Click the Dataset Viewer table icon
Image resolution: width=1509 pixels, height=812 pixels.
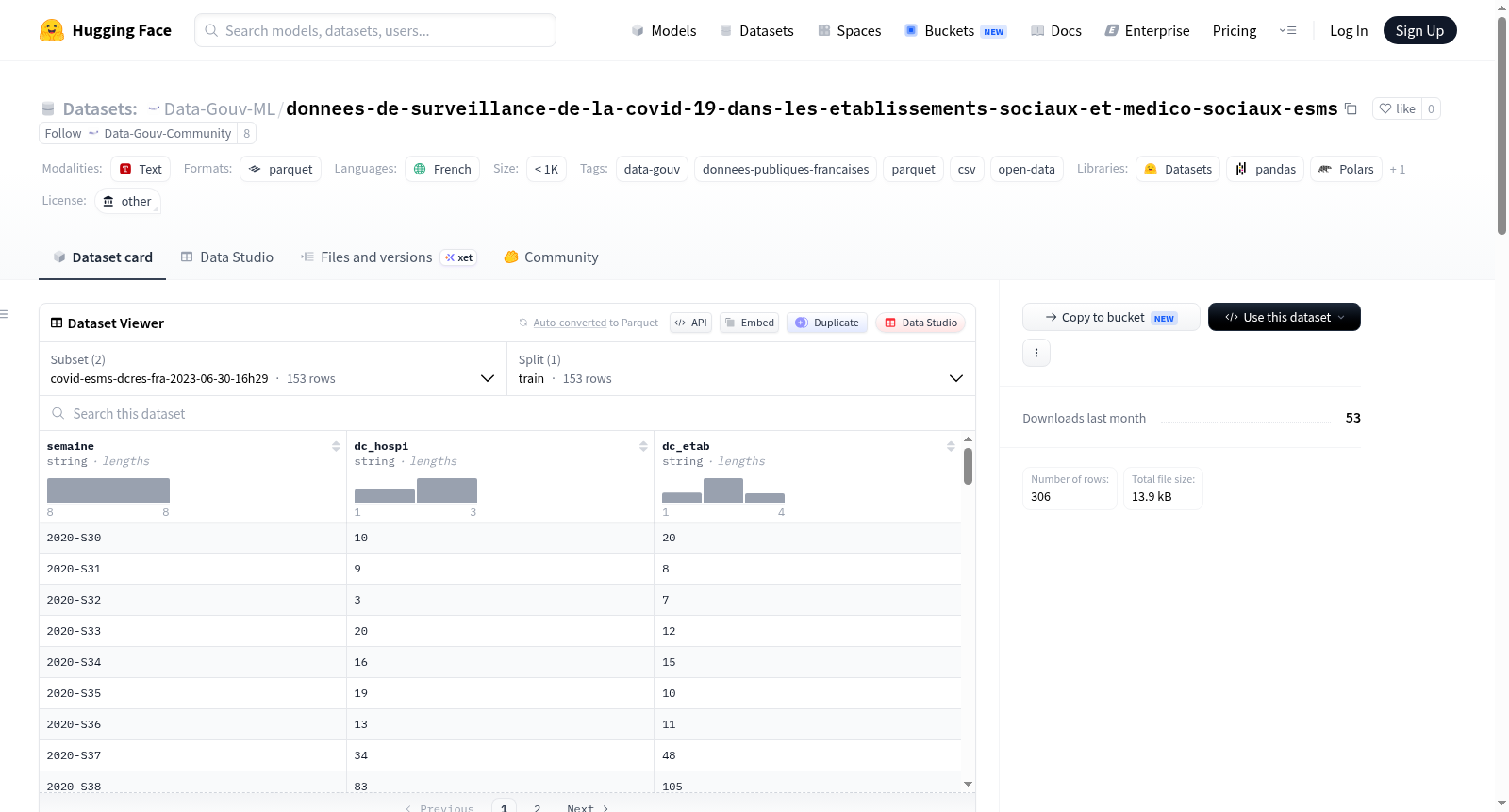(57, 323)
